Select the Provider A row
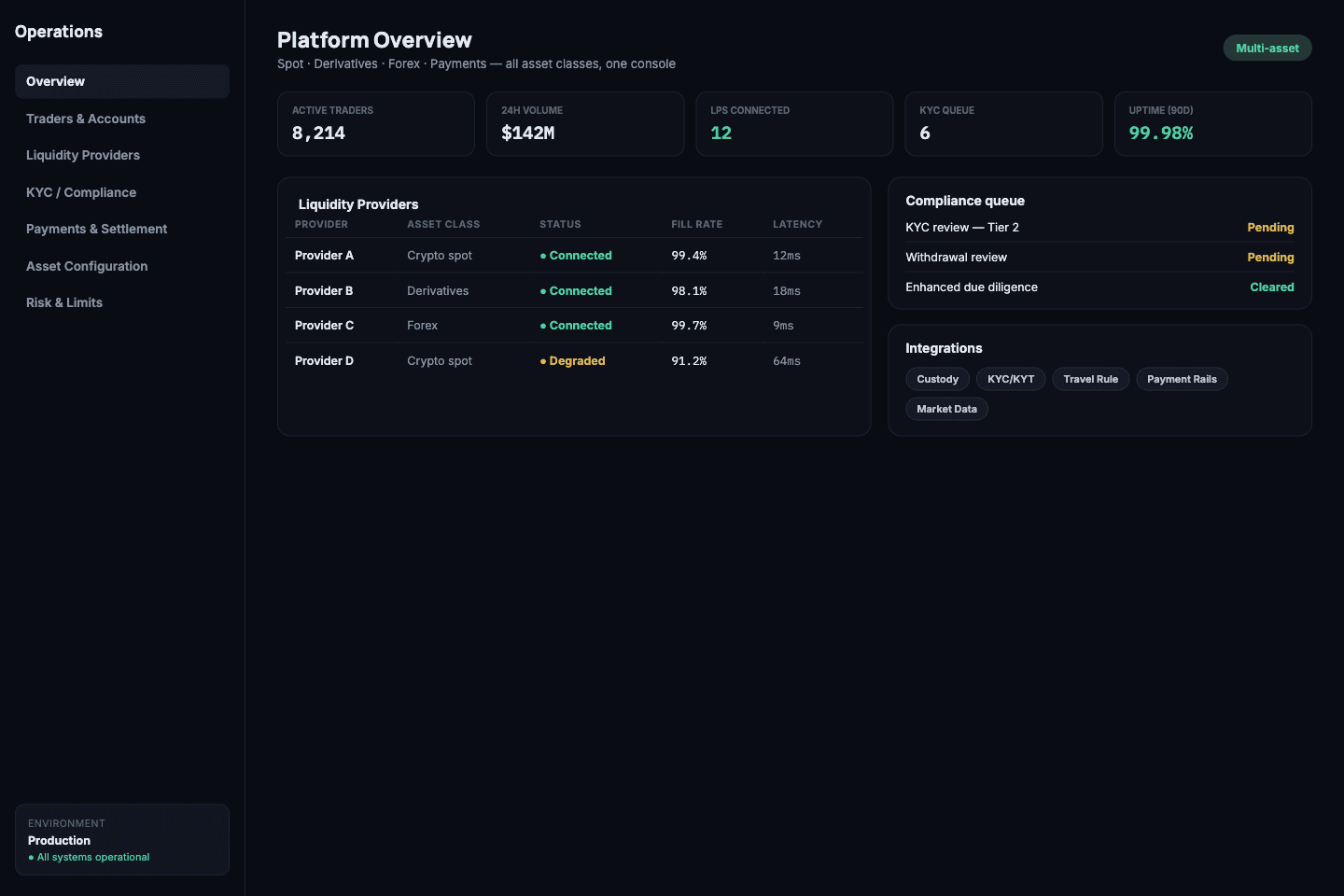This screenshot has width=1344, height=896. coord(574,256)
